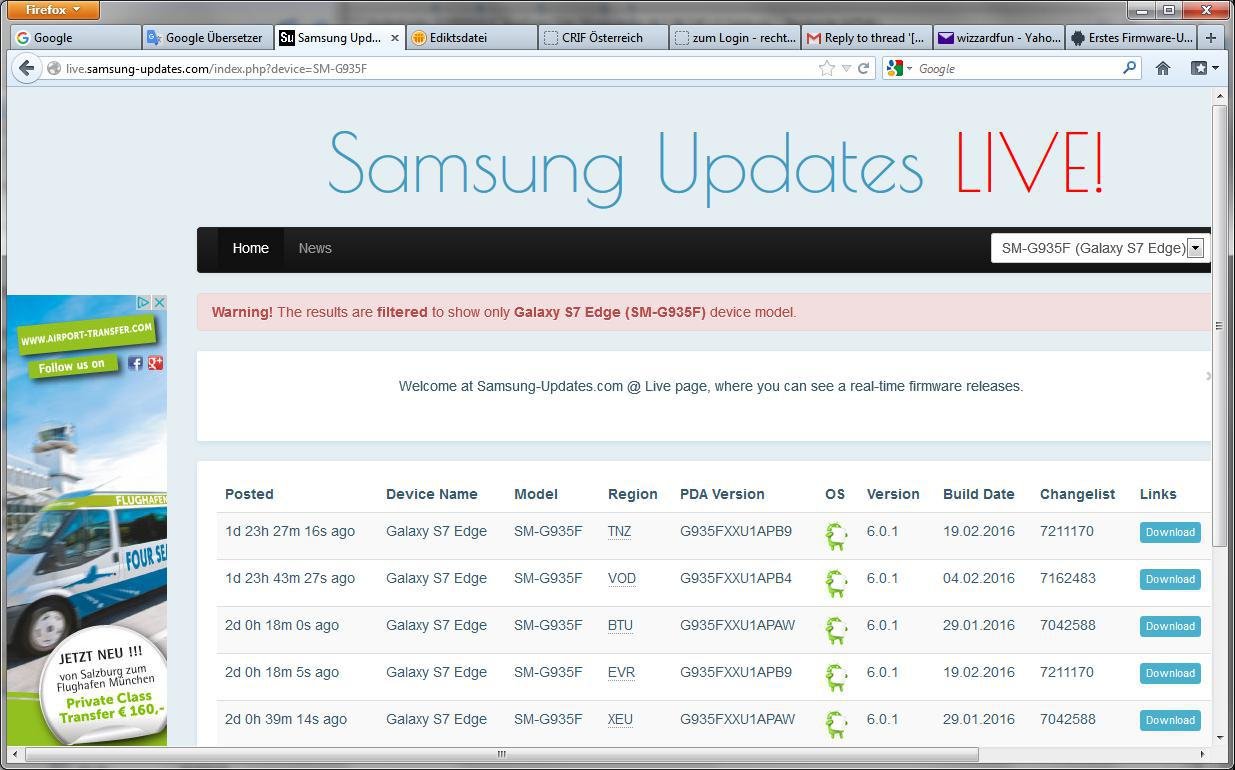Click Android icon in VOD row

click(x=836, y=583)
